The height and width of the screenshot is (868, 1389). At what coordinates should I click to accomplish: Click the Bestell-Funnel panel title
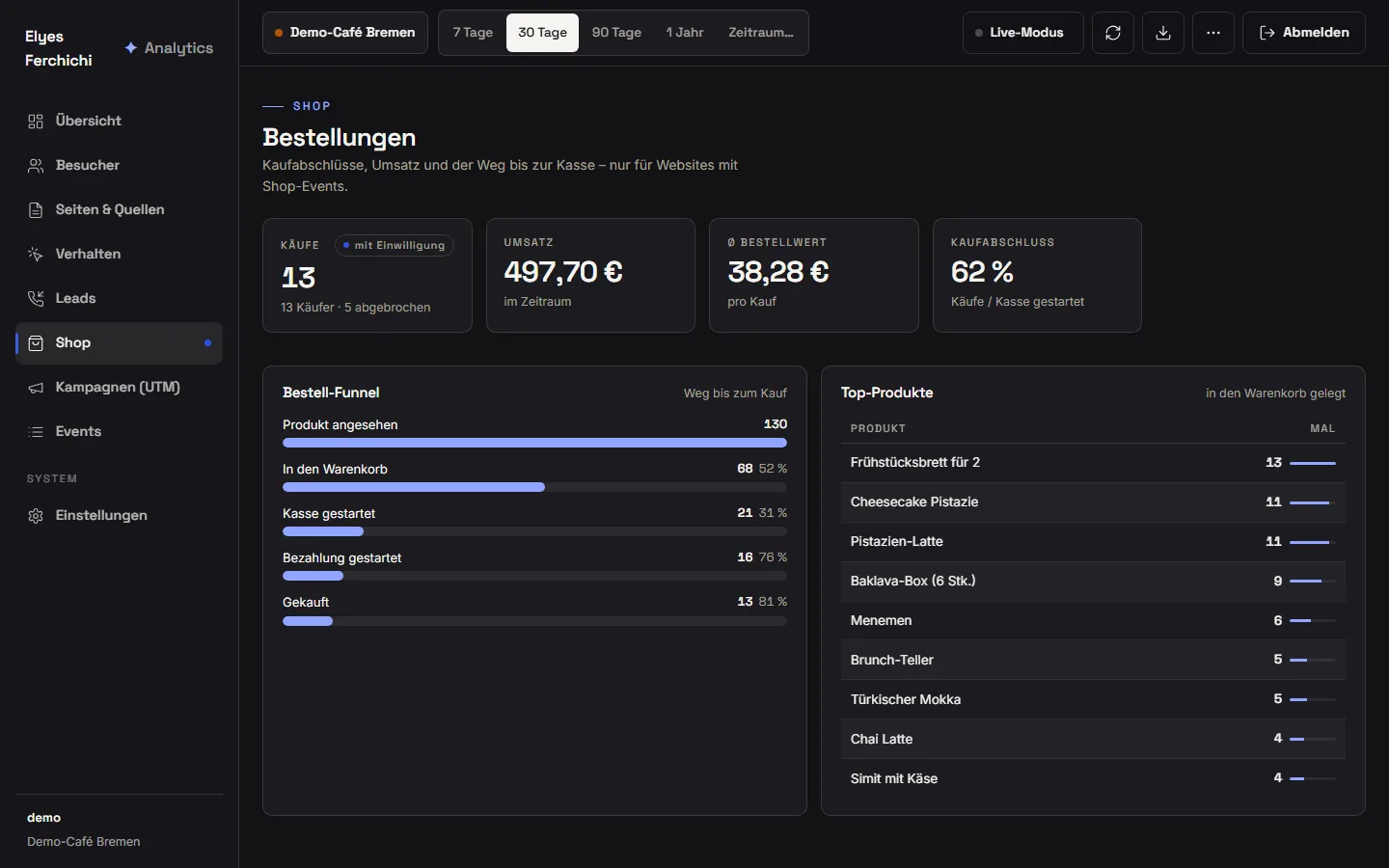click(331, 393)
